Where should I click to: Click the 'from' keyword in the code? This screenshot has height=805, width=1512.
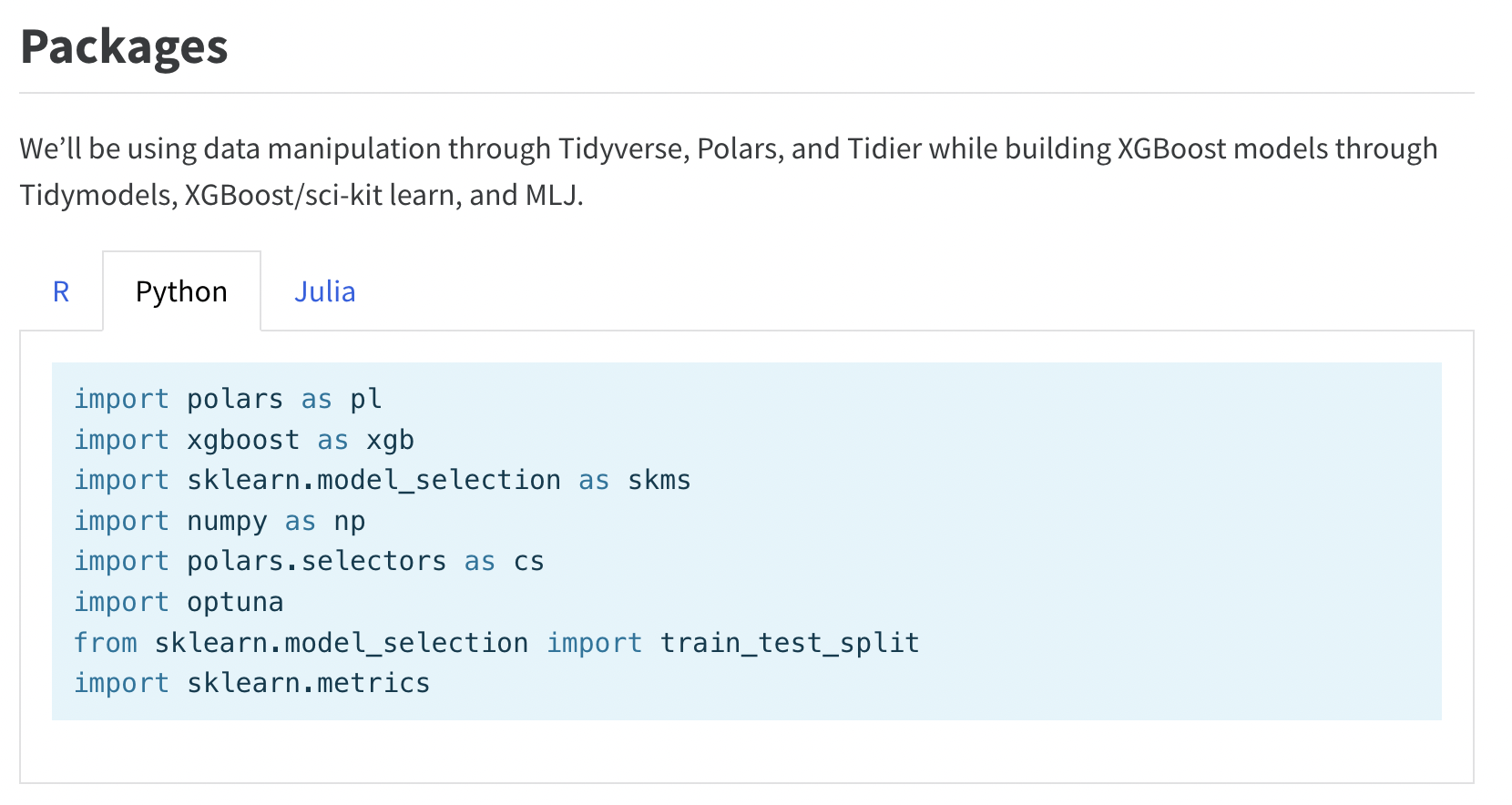click(x=106, y=643)
